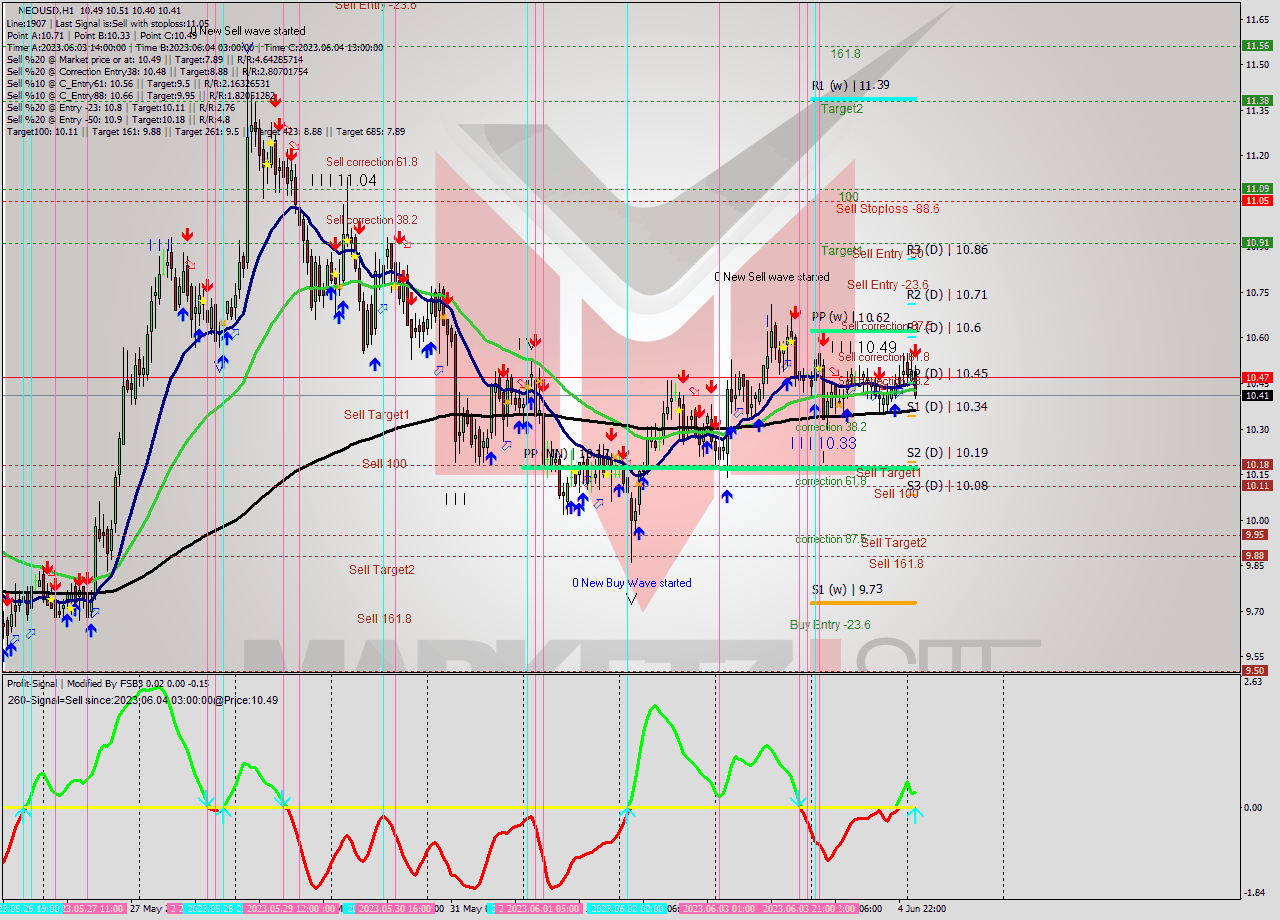Click the orange S1 weekly support line
1280x920 pixels.
[863, 602]
